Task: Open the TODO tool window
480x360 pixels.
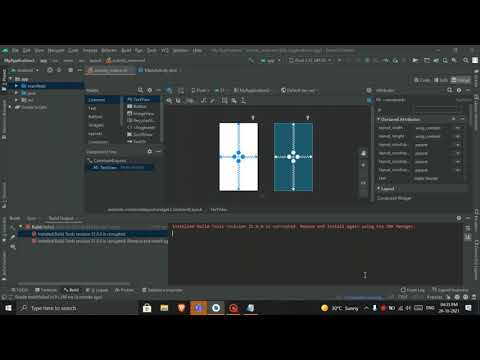Action: [x=20, y=290]
